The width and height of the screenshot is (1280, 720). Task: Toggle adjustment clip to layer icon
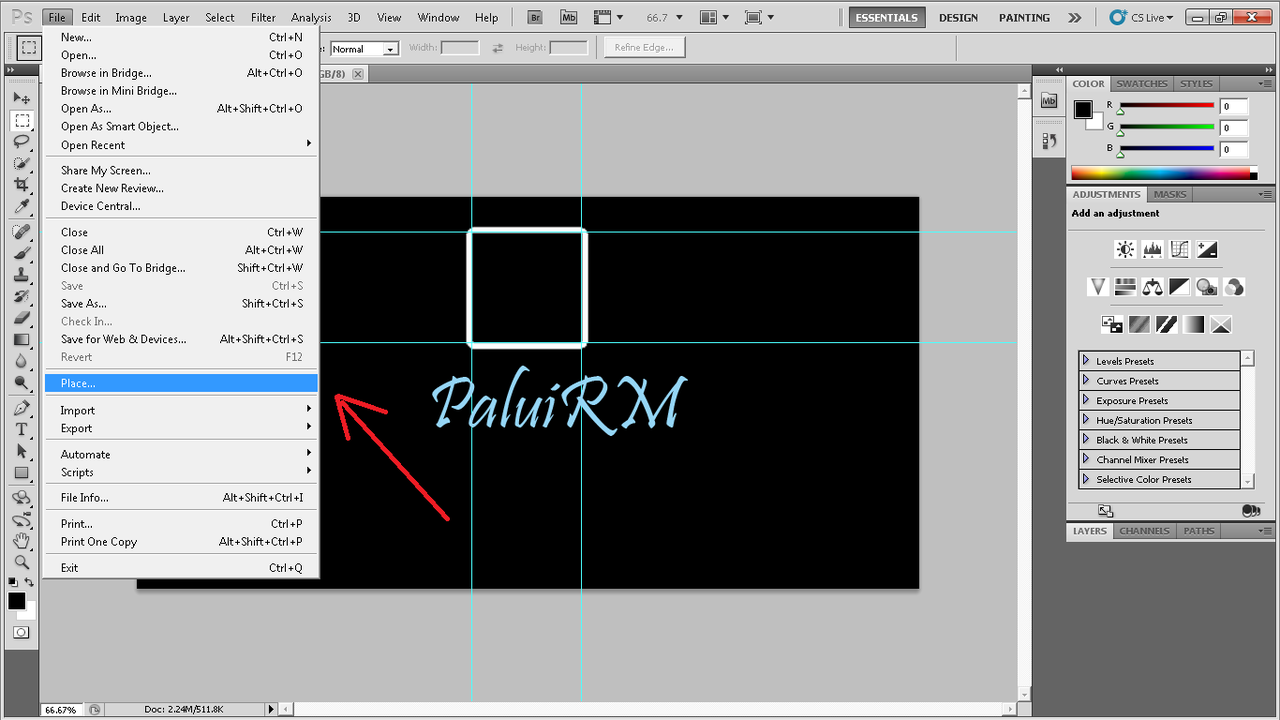(x=1250, y=510)
